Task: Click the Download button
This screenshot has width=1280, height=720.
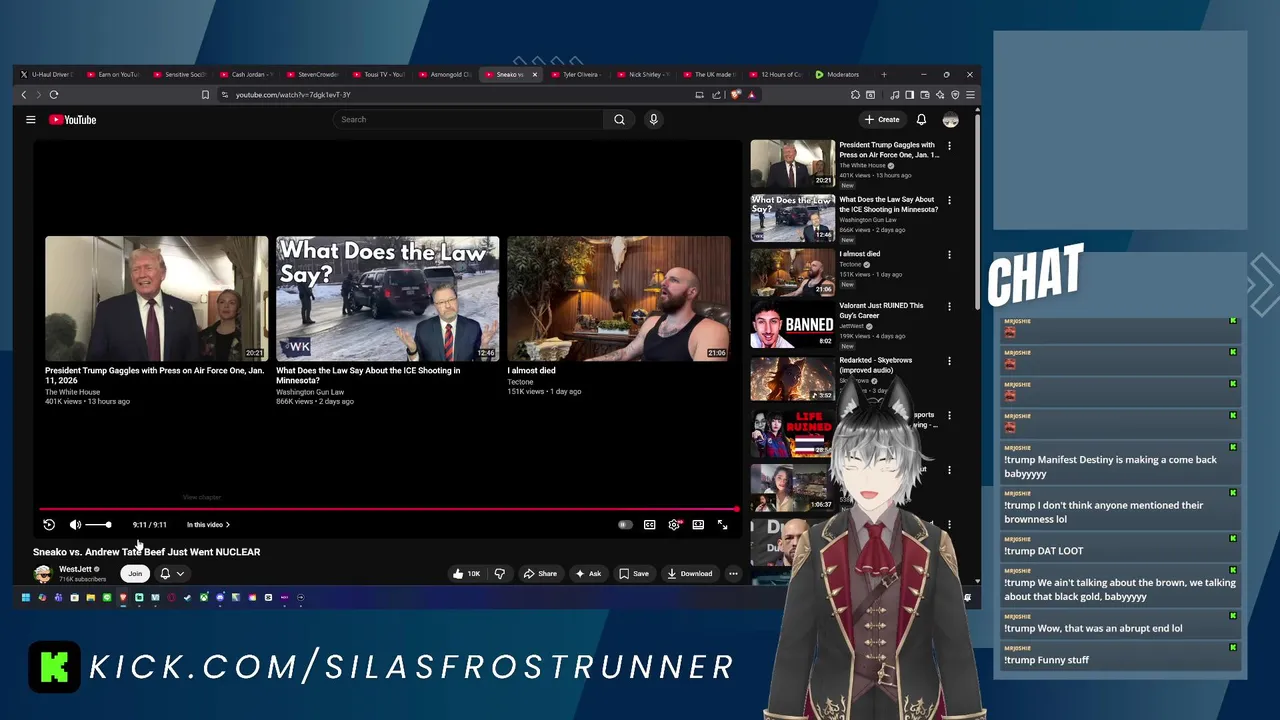Action: pyautogui.click(x=690, y=574)
